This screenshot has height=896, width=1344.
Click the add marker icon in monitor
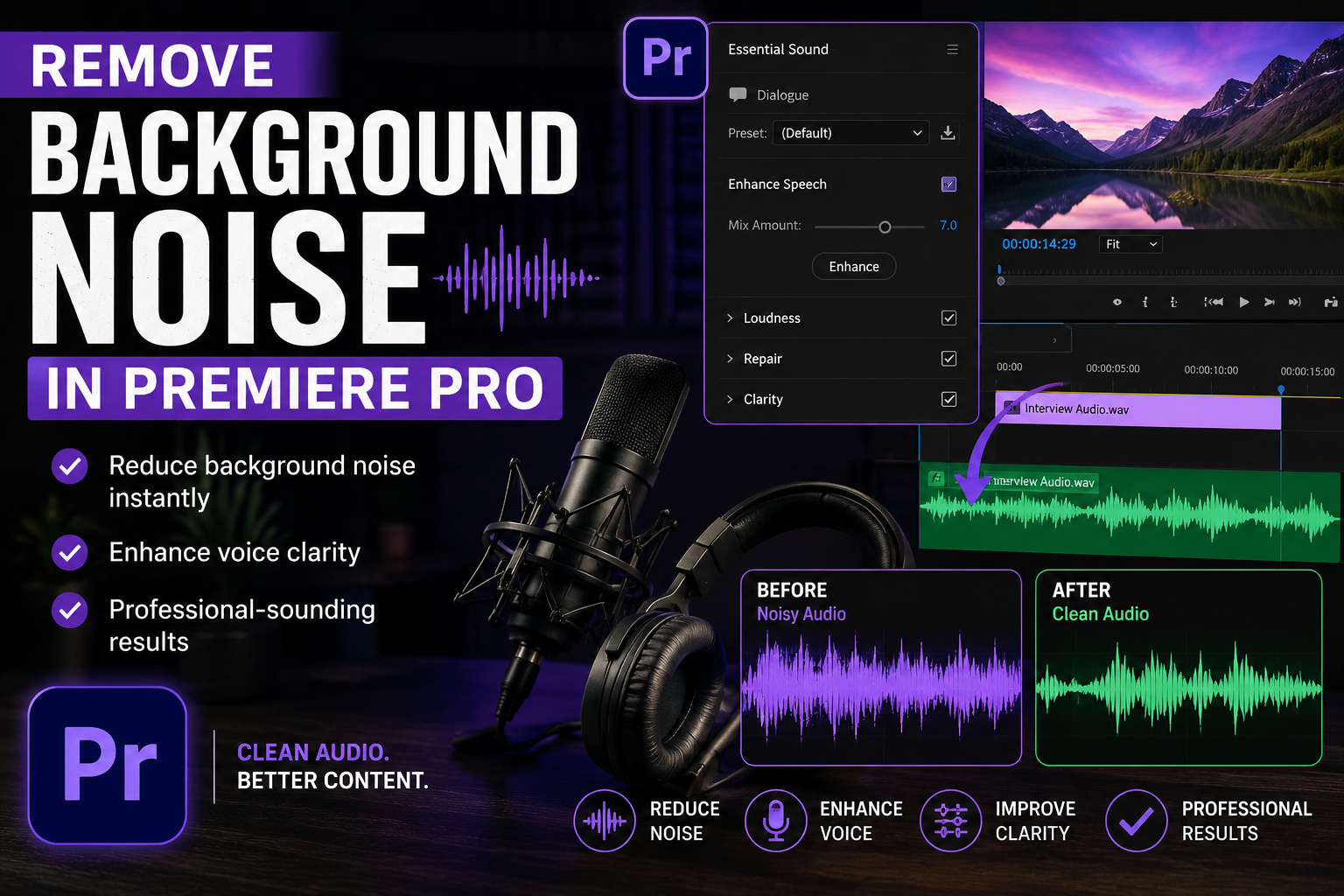pos(1116,302)
